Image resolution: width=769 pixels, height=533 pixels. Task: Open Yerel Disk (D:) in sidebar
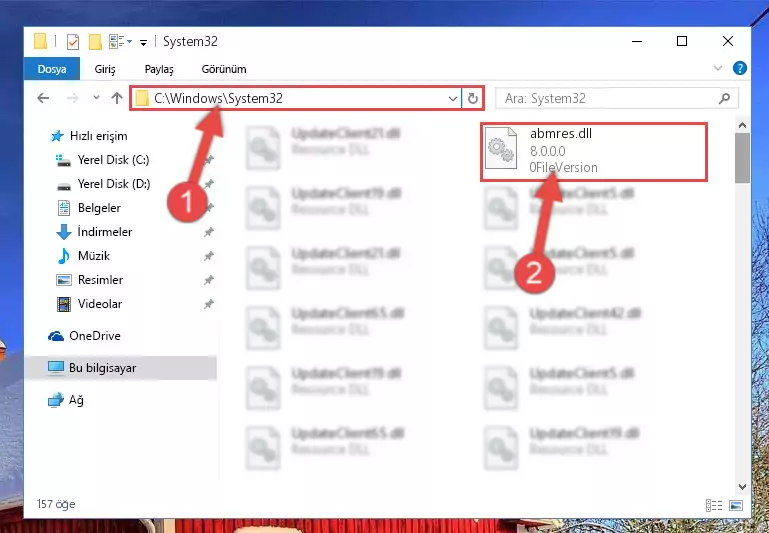[x=114, y=184]
